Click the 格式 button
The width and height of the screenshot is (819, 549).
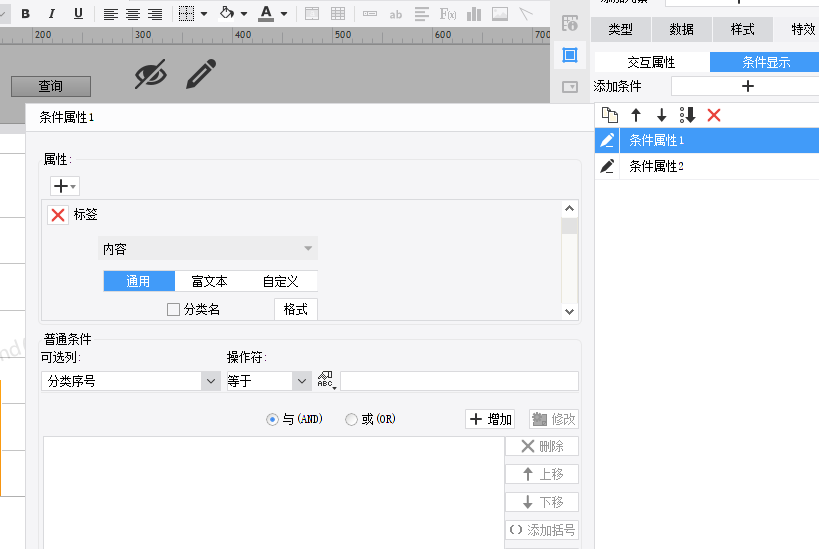click(x=296, y=309)
